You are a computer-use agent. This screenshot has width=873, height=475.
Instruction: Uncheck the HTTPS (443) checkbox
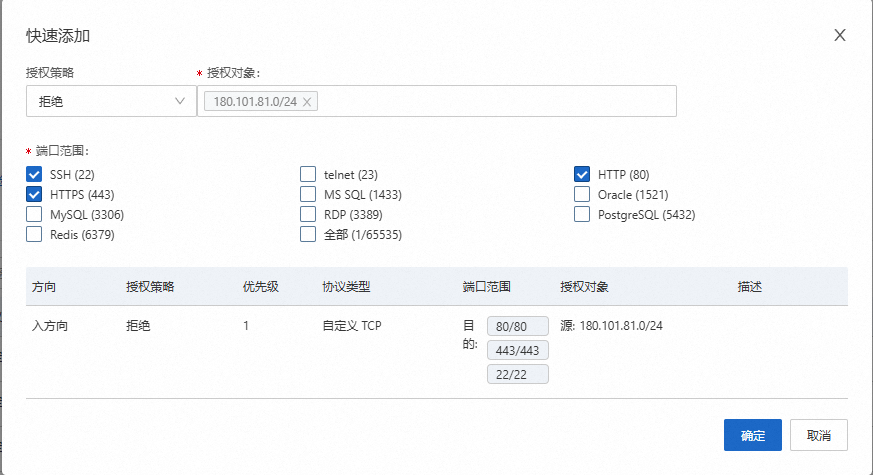[34, 194]
